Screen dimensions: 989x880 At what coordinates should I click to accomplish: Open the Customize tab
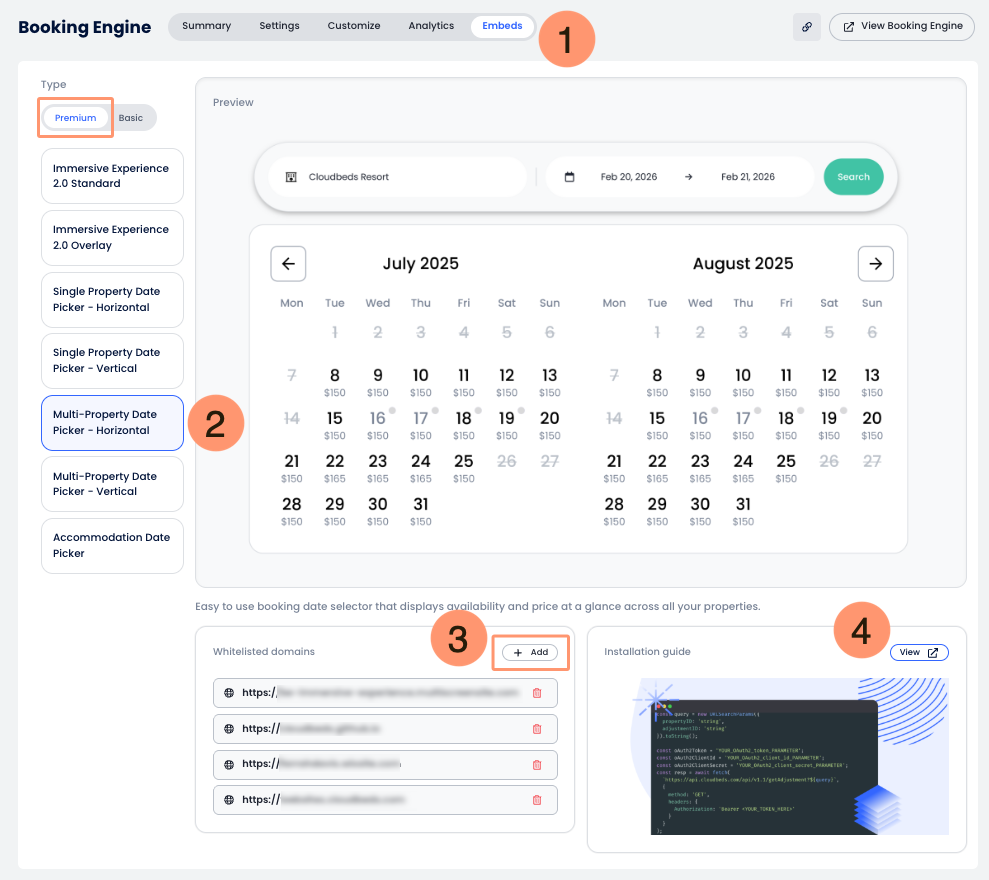(354, 26)
